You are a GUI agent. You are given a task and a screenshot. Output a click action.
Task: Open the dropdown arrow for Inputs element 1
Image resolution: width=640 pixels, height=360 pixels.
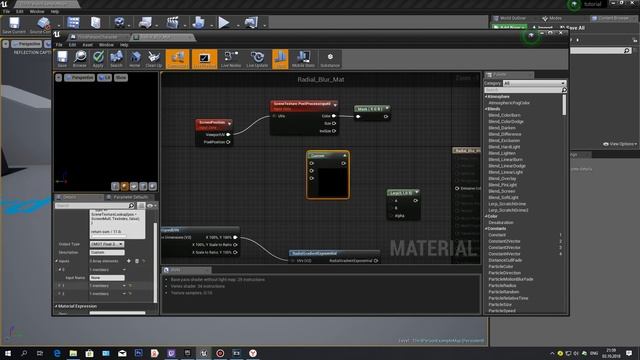[x=124, y=286]
